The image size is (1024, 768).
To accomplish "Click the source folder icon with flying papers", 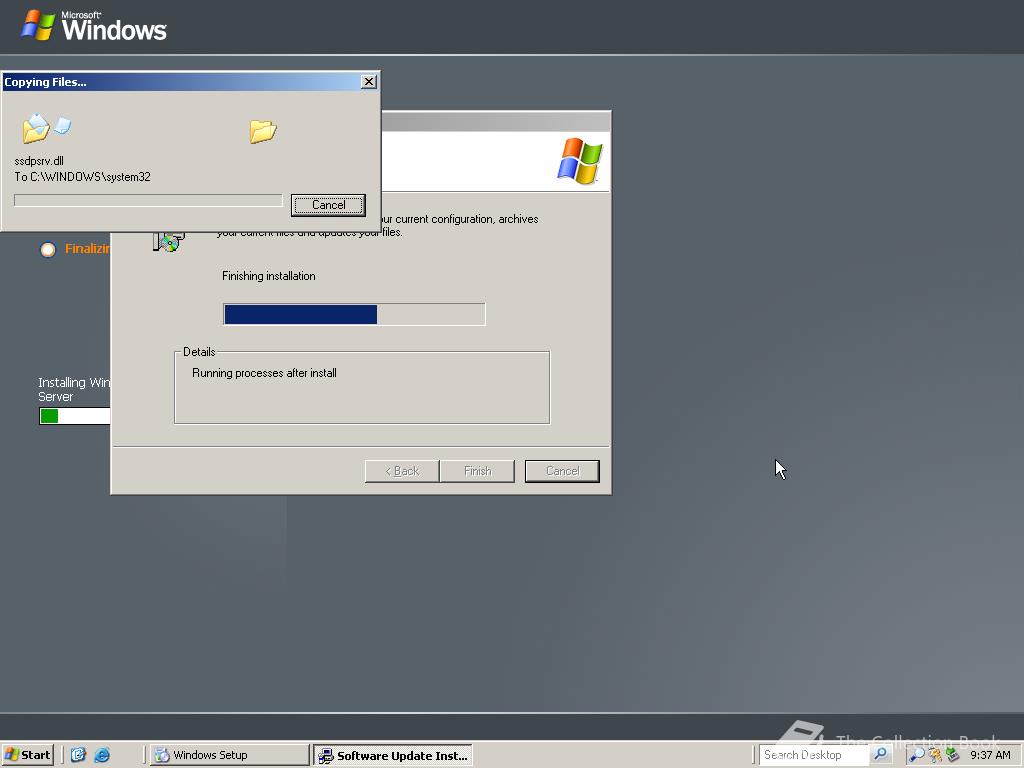I will 46,127.
